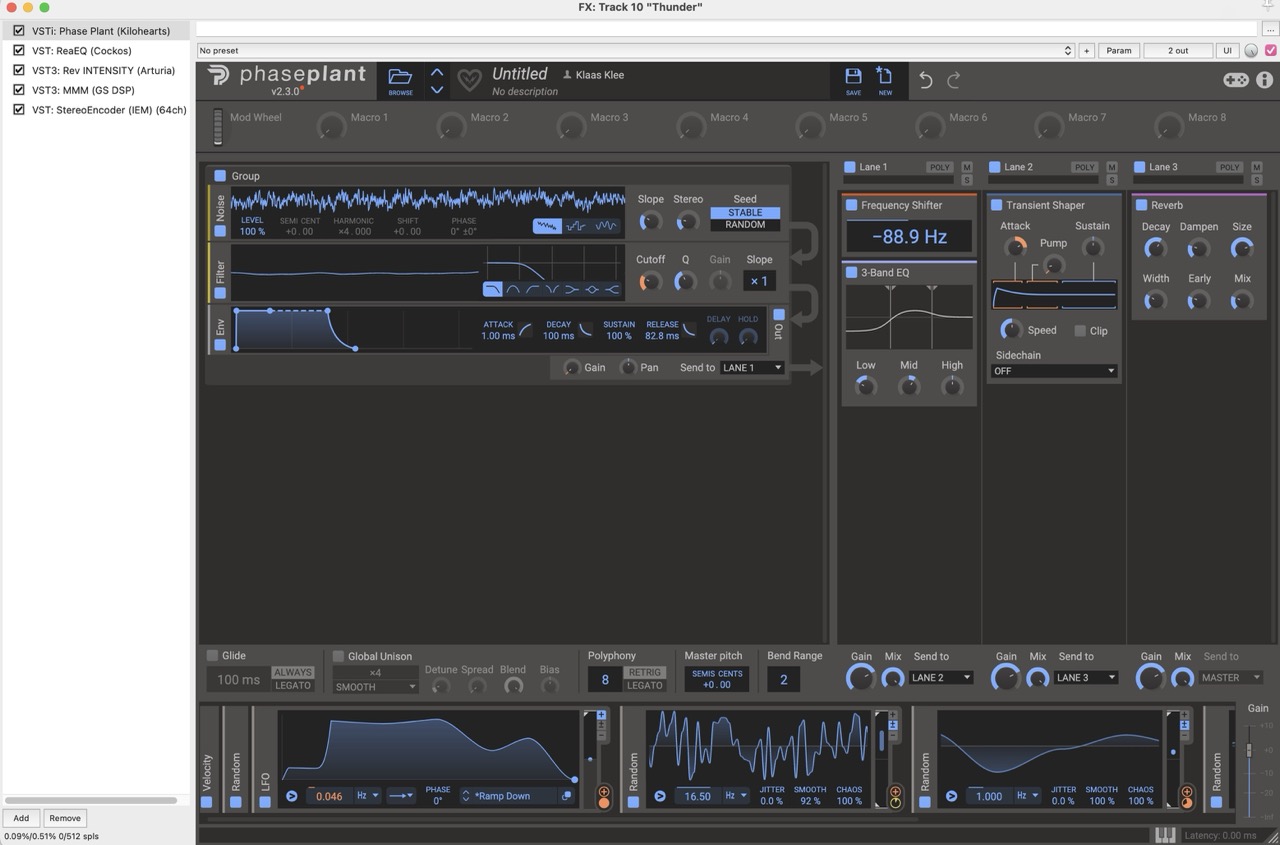Click the undo arrow icon

click(x=926, y=80)
